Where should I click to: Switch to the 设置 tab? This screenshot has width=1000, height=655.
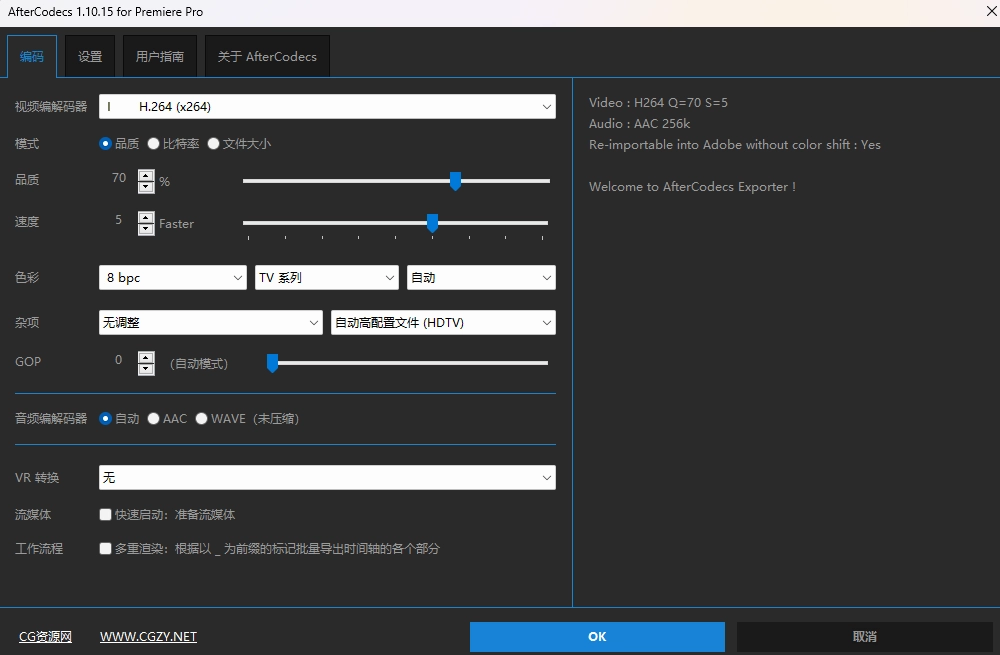point(90,57)
